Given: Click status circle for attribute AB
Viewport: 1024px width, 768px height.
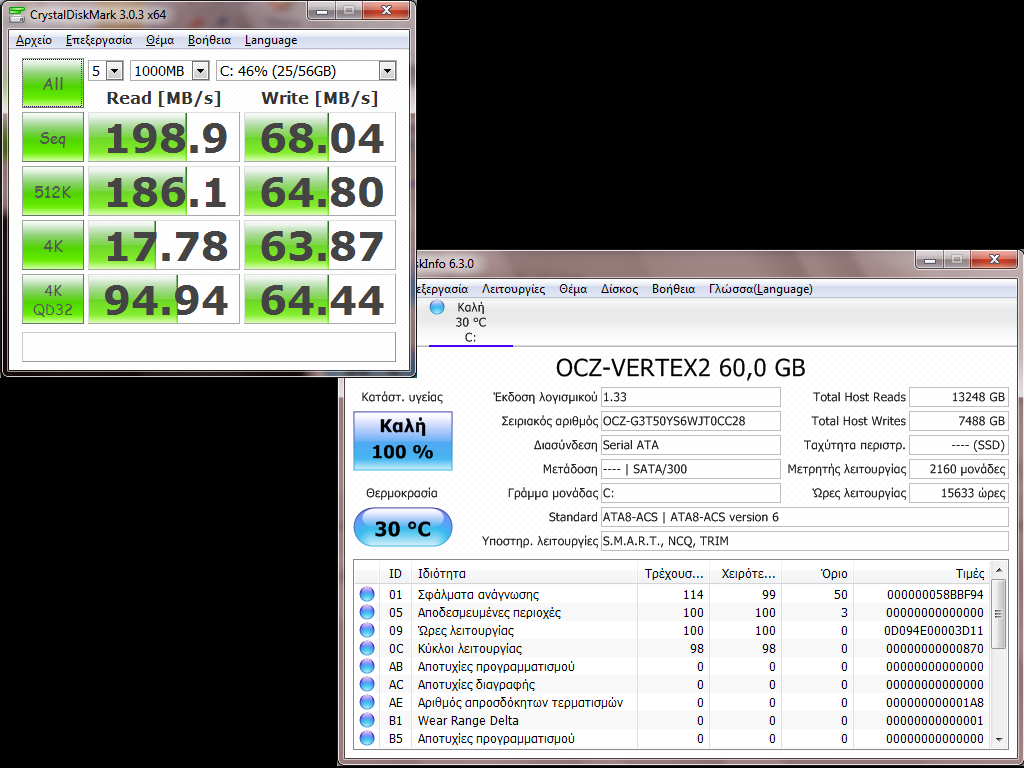Looking at the screenshot, I should (x=367, y=666).
